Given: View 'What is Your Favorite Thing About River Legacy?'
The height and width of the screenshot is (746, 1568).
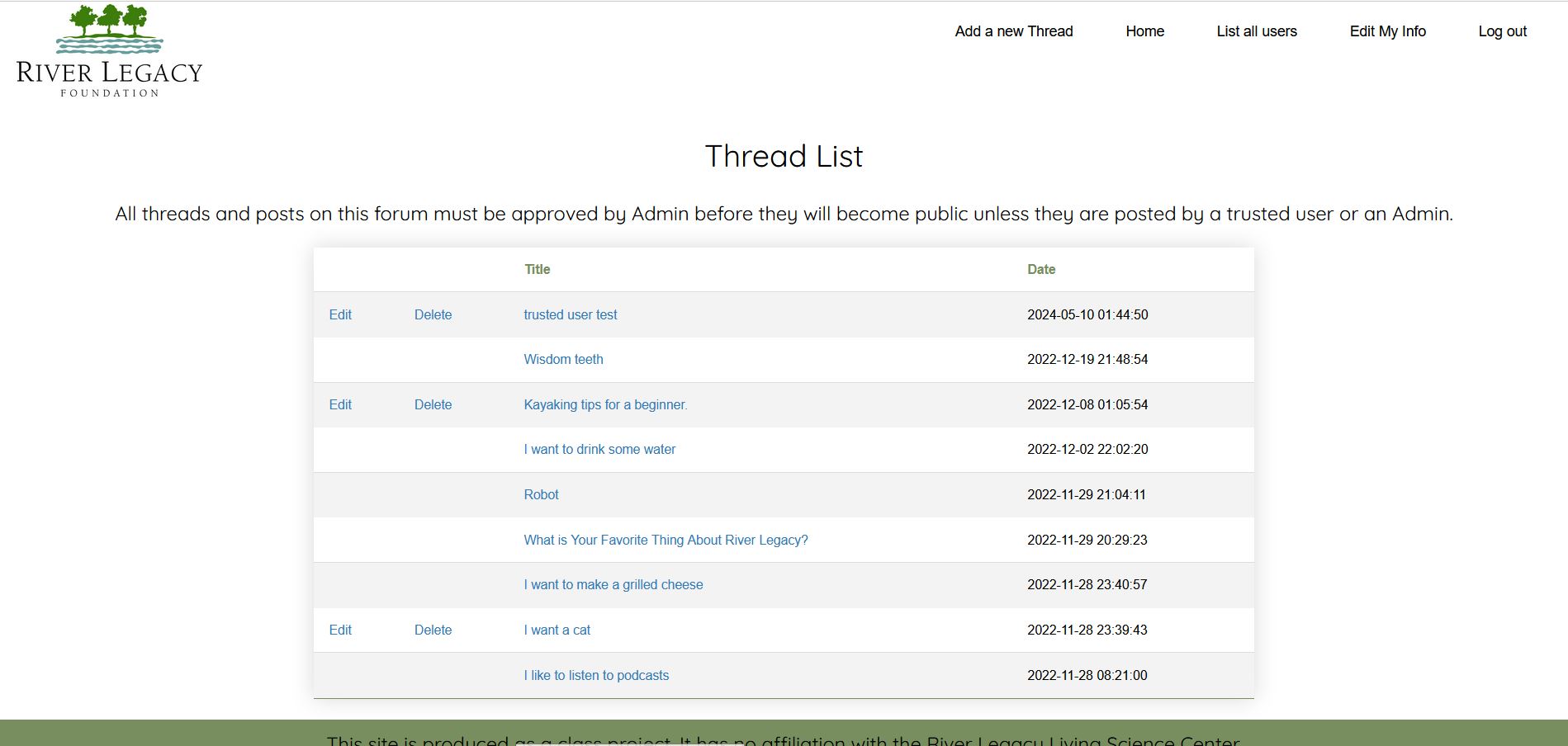Looking at the screenshot, I should (x=666, y=540).
